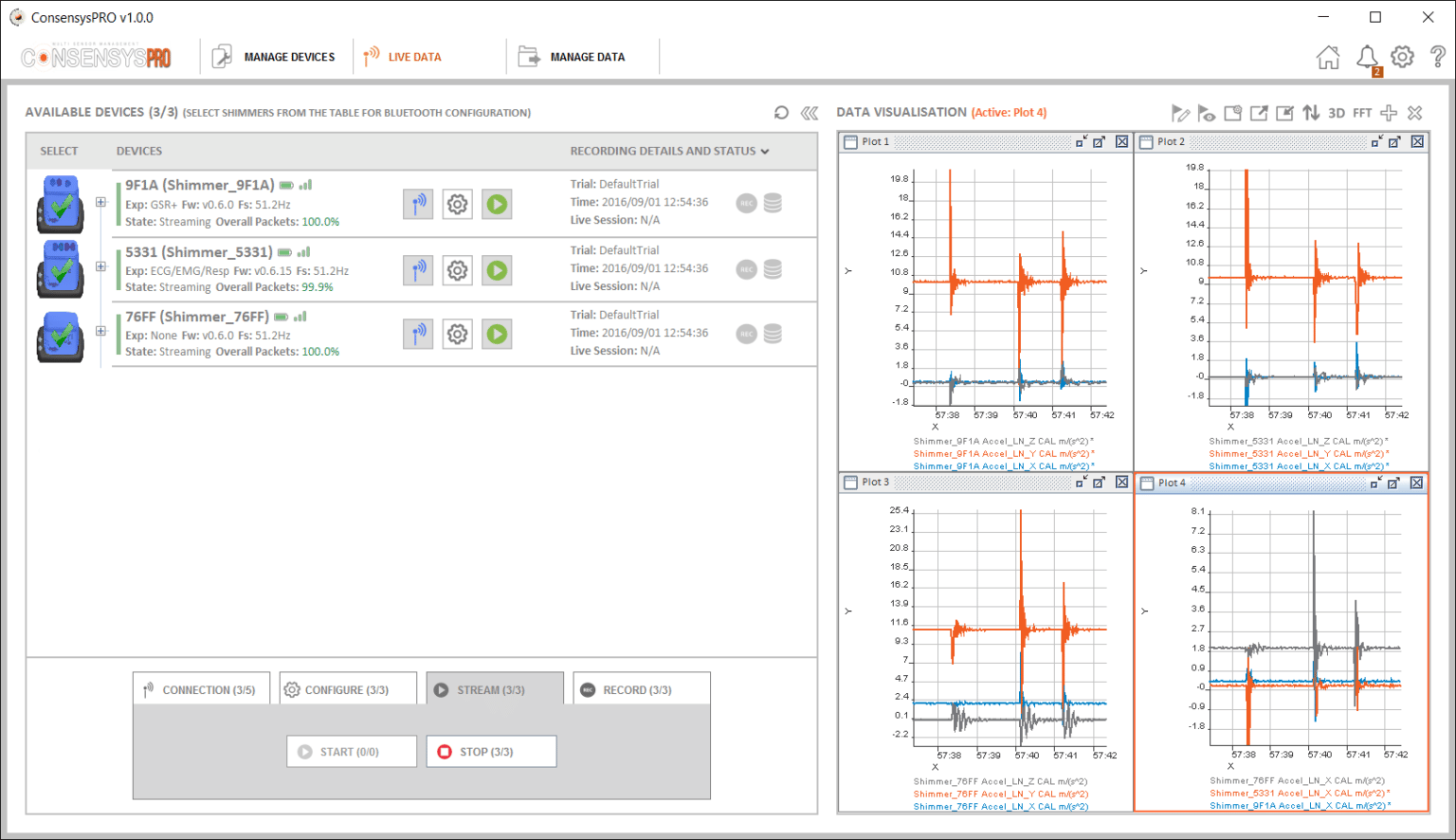This screenshot has height=840, width=1456.
Task: Toggle selection of the 76FF Shimmer device
Action: [x=61, y=336]
